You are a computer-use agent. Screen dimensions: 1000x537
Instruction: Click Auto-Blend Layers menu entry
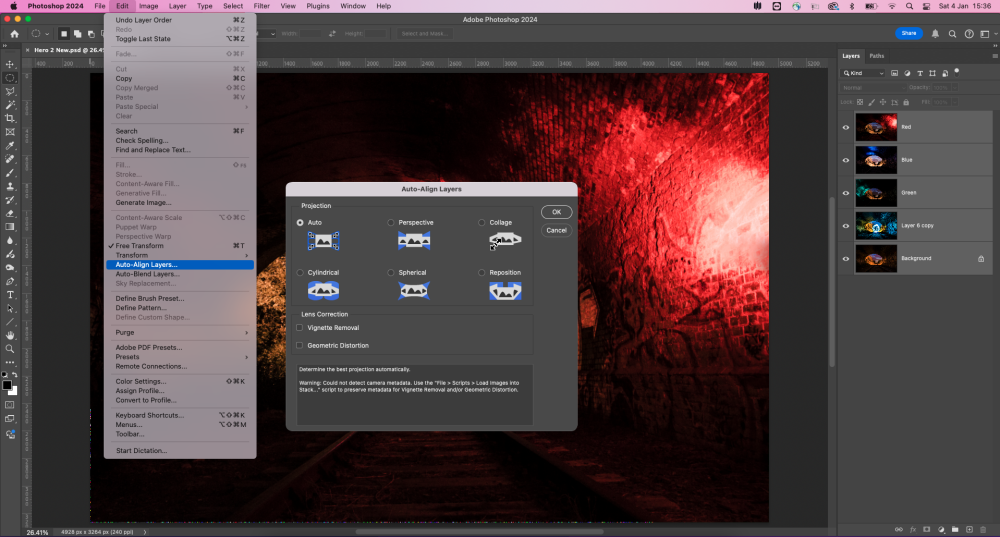(147, 273)
